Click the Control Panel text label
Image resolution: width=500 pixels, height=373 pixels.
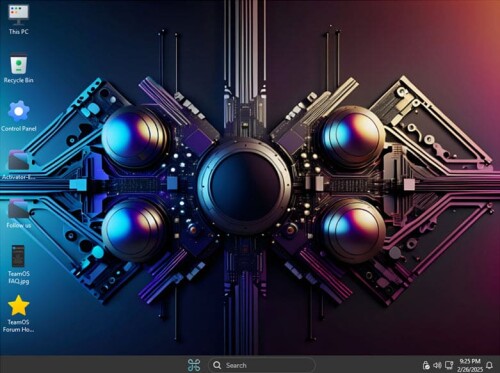(x=19, y=128)
